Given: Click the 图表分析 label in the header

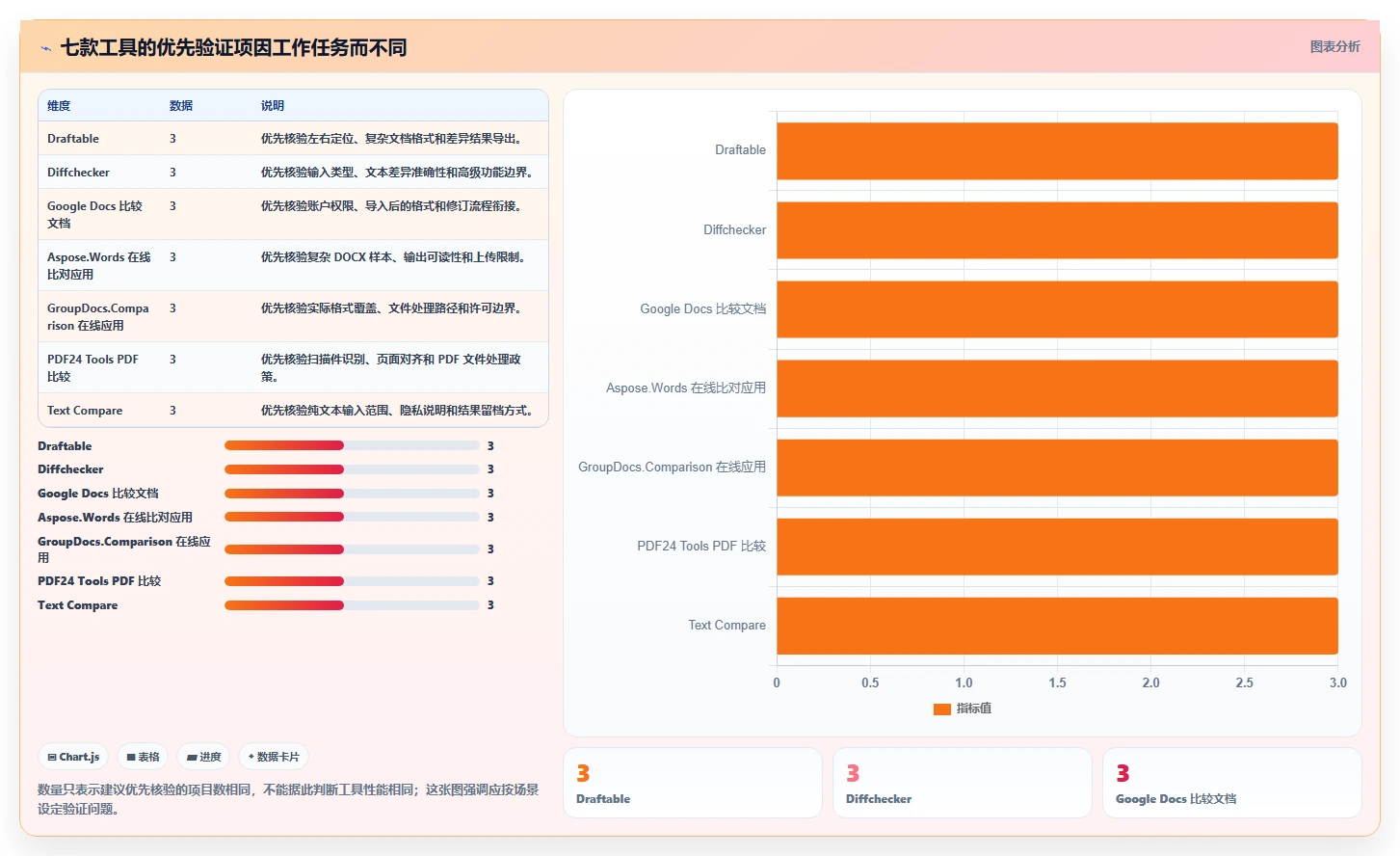Looking at the screenshot, I should pyautogui.click(x=1334, y=46).
